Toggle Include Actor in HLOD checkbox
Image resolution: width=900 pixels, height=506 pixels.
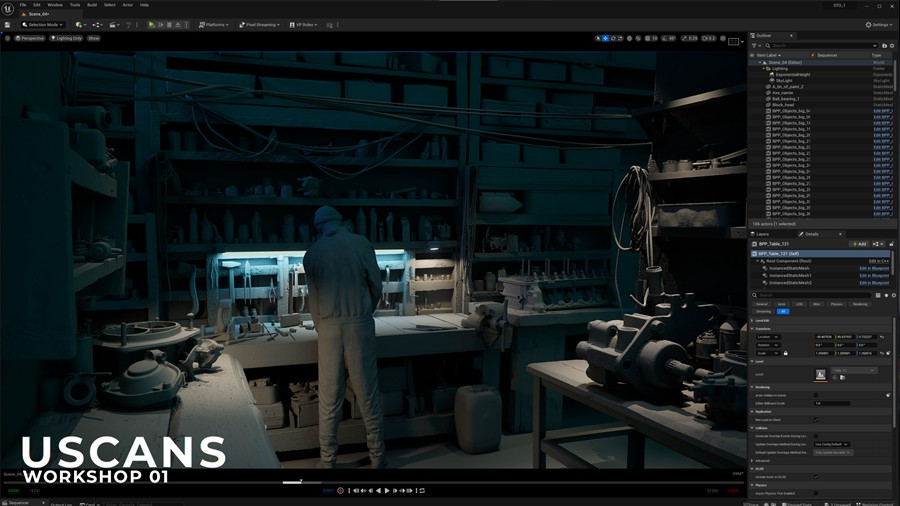pos(816,477)
